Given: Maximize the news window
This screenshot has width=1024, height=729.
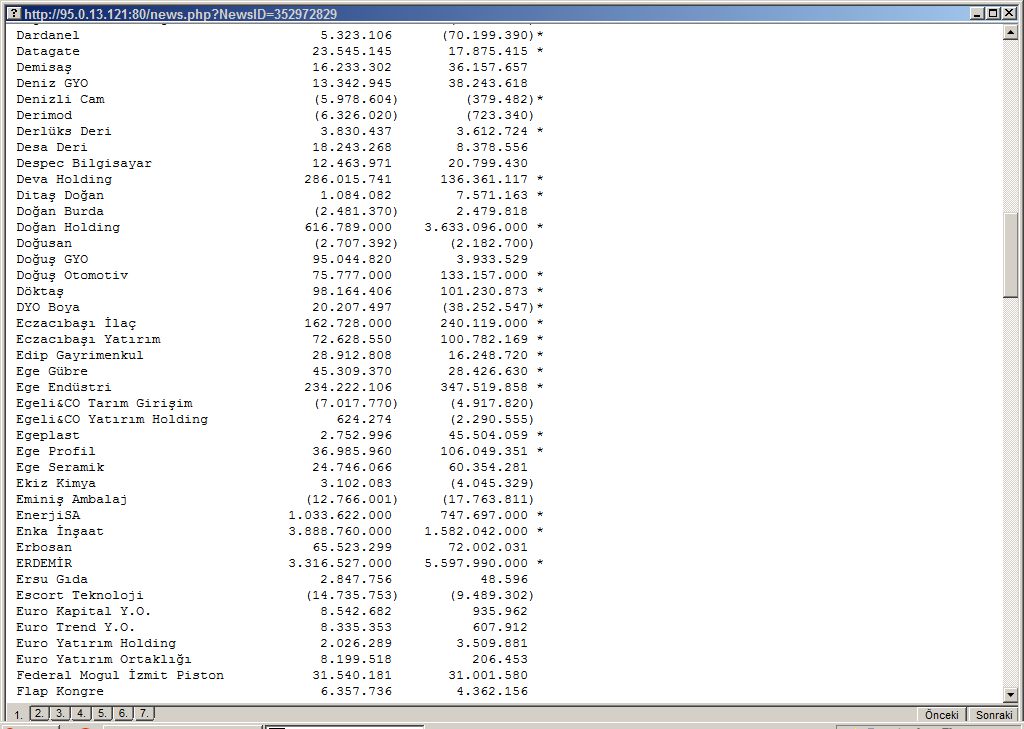Looking at the screenshot, I should pos(992,13).
